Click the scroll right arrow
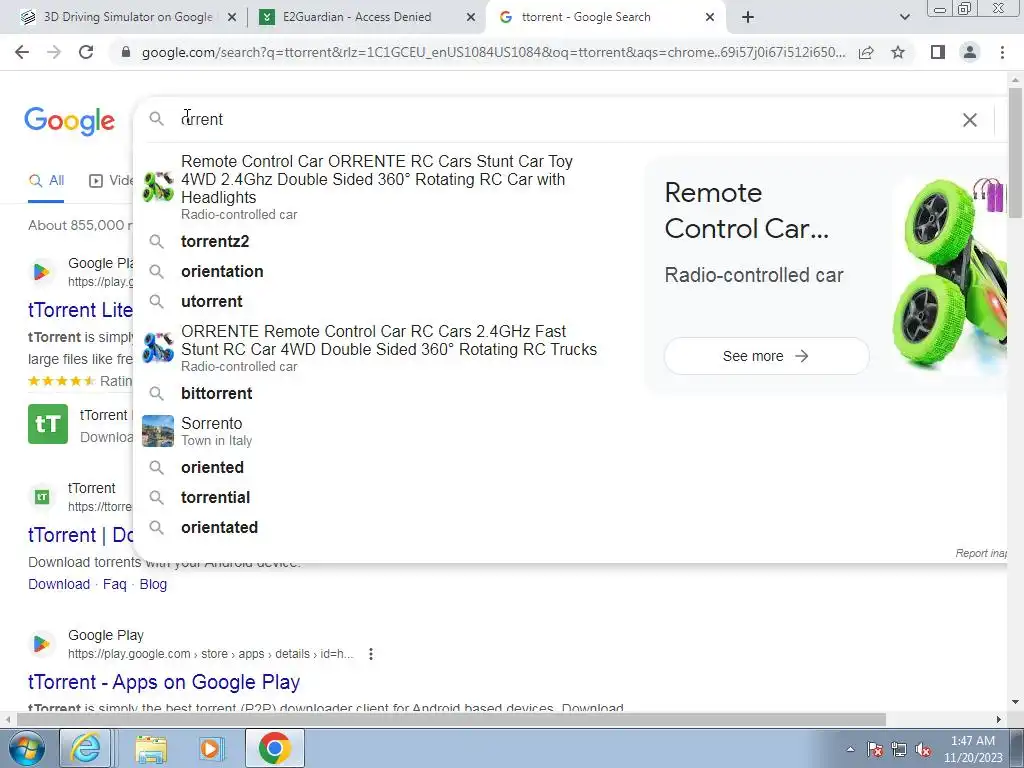 999,720
